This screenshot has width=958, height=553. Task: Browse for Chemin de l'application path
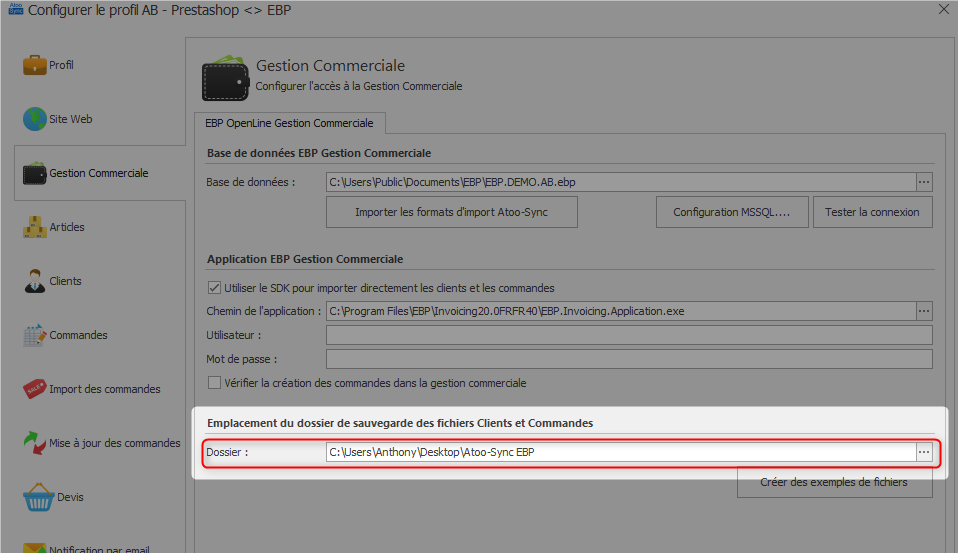click(924, 311)
